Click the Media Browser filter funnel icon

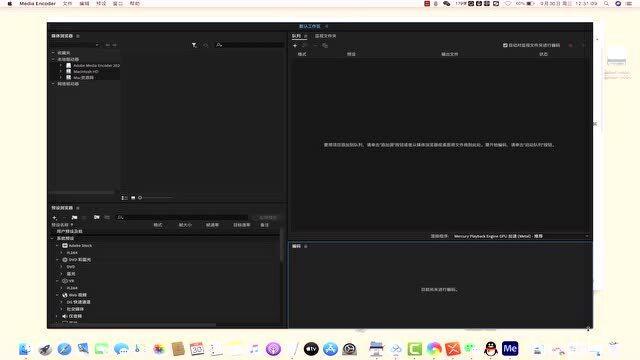tap(194, 45)
